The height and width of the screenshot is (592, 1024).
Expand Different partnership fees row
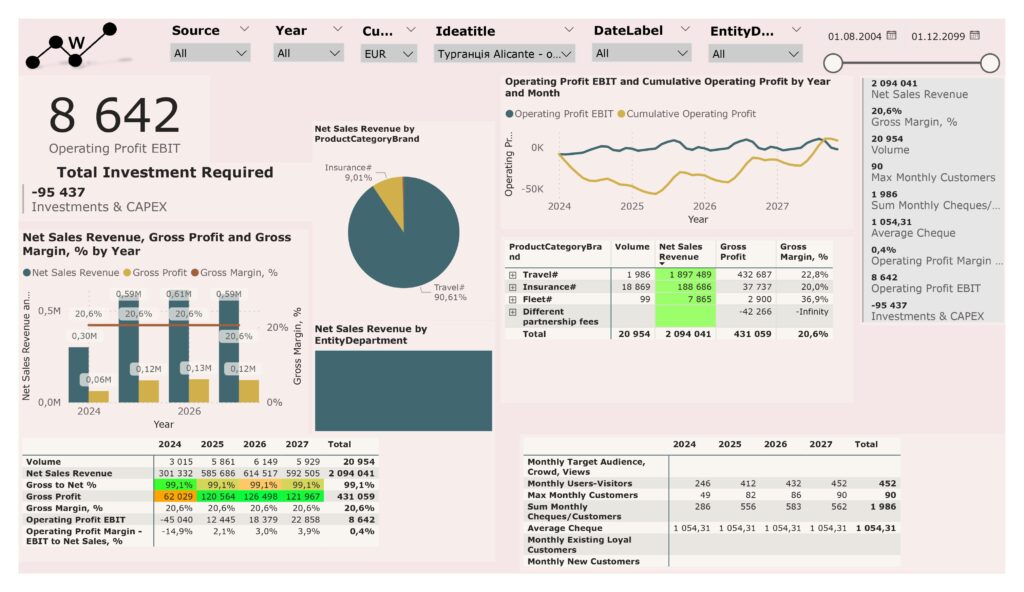pyautogui.click(x=513, y=311)
